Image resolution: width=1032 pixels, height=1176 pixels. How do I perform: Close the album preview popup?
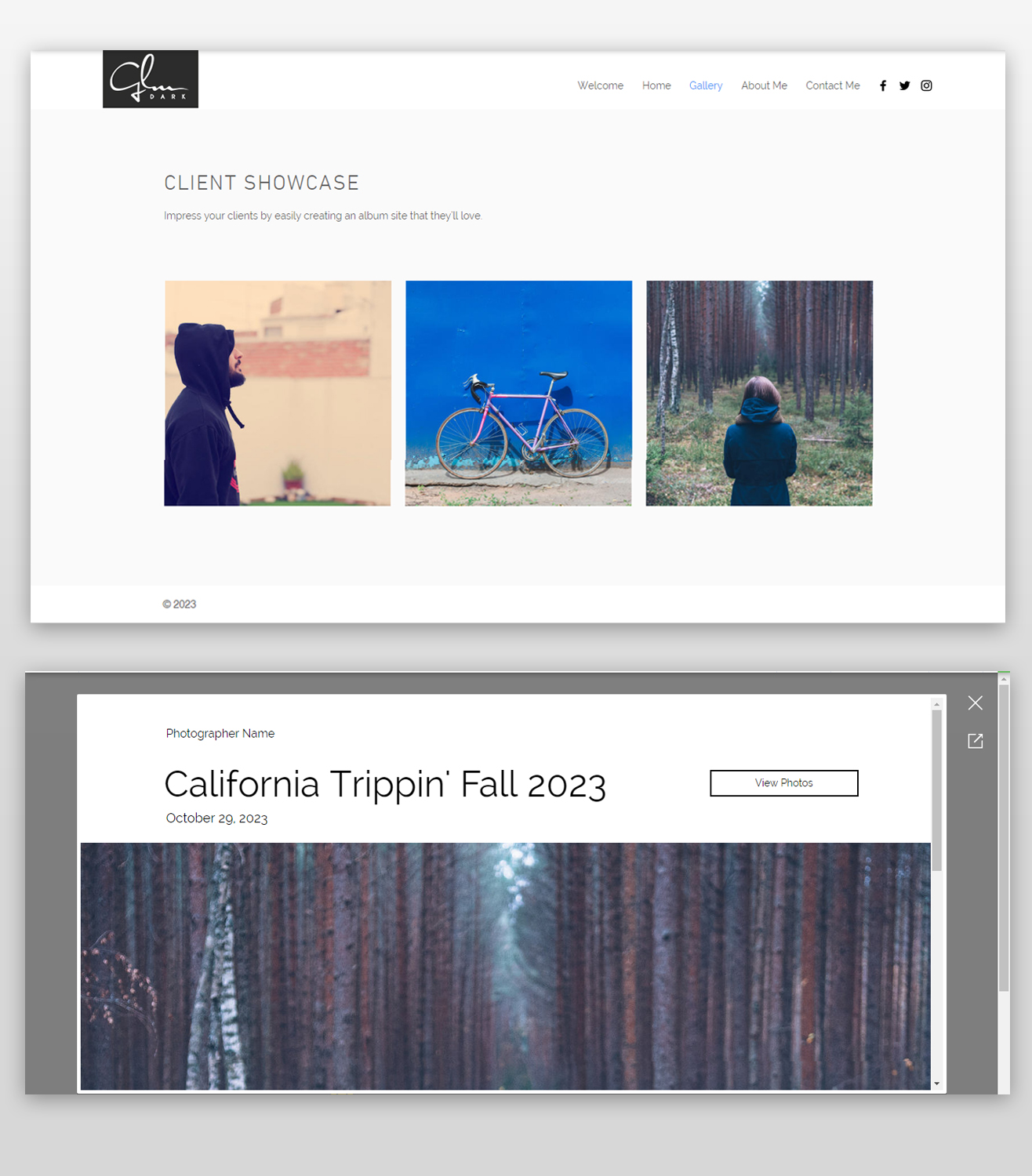click(976, 703)
